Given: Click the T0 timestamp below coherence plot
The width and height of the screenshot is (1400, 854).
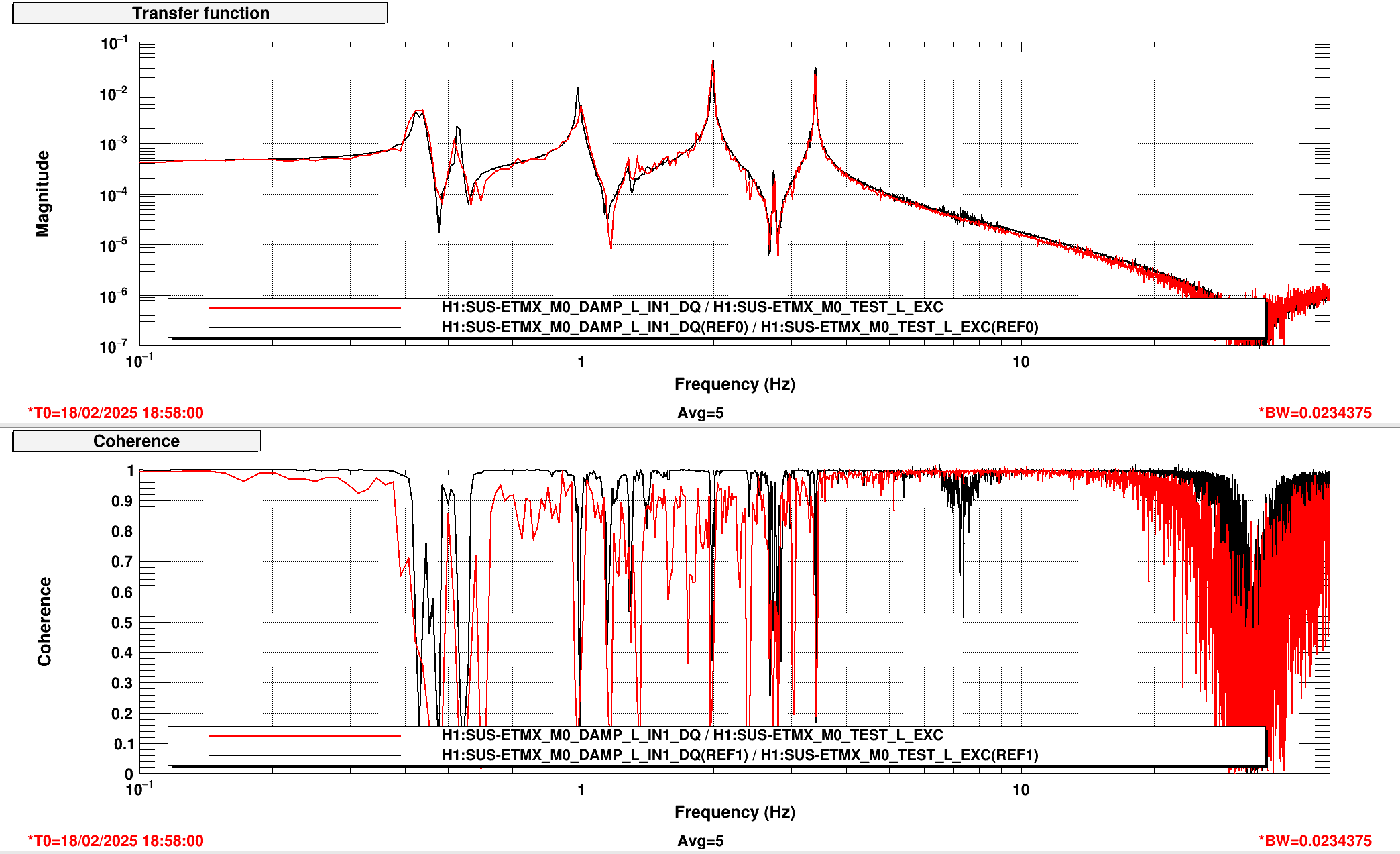Looking at the screenshot, I should coord(115,841).
